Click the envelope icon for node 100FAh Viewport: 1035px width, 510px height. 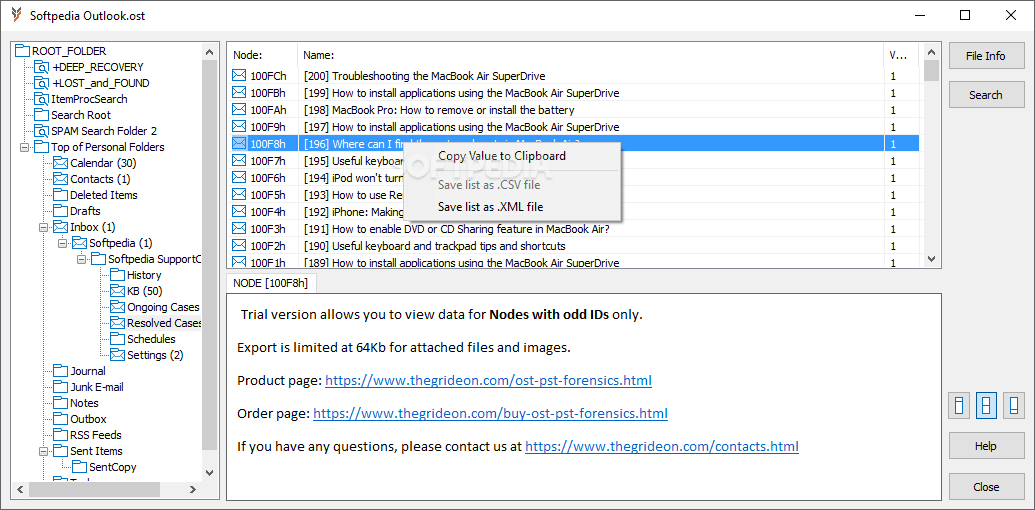coord(239,110)
